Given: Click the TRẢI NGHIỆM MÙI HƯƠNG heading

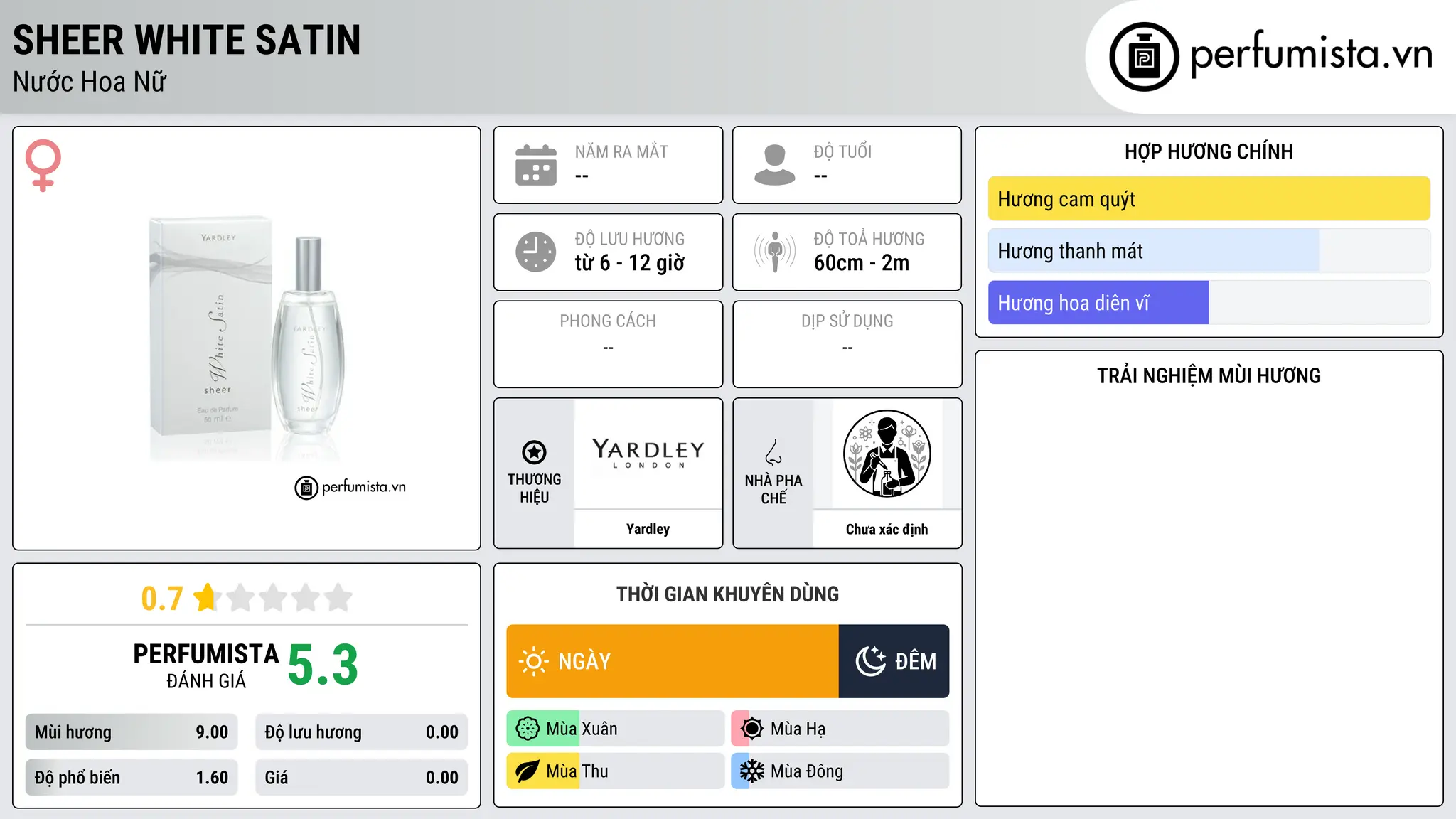Looking at the screenshot, I should 1209,375.
